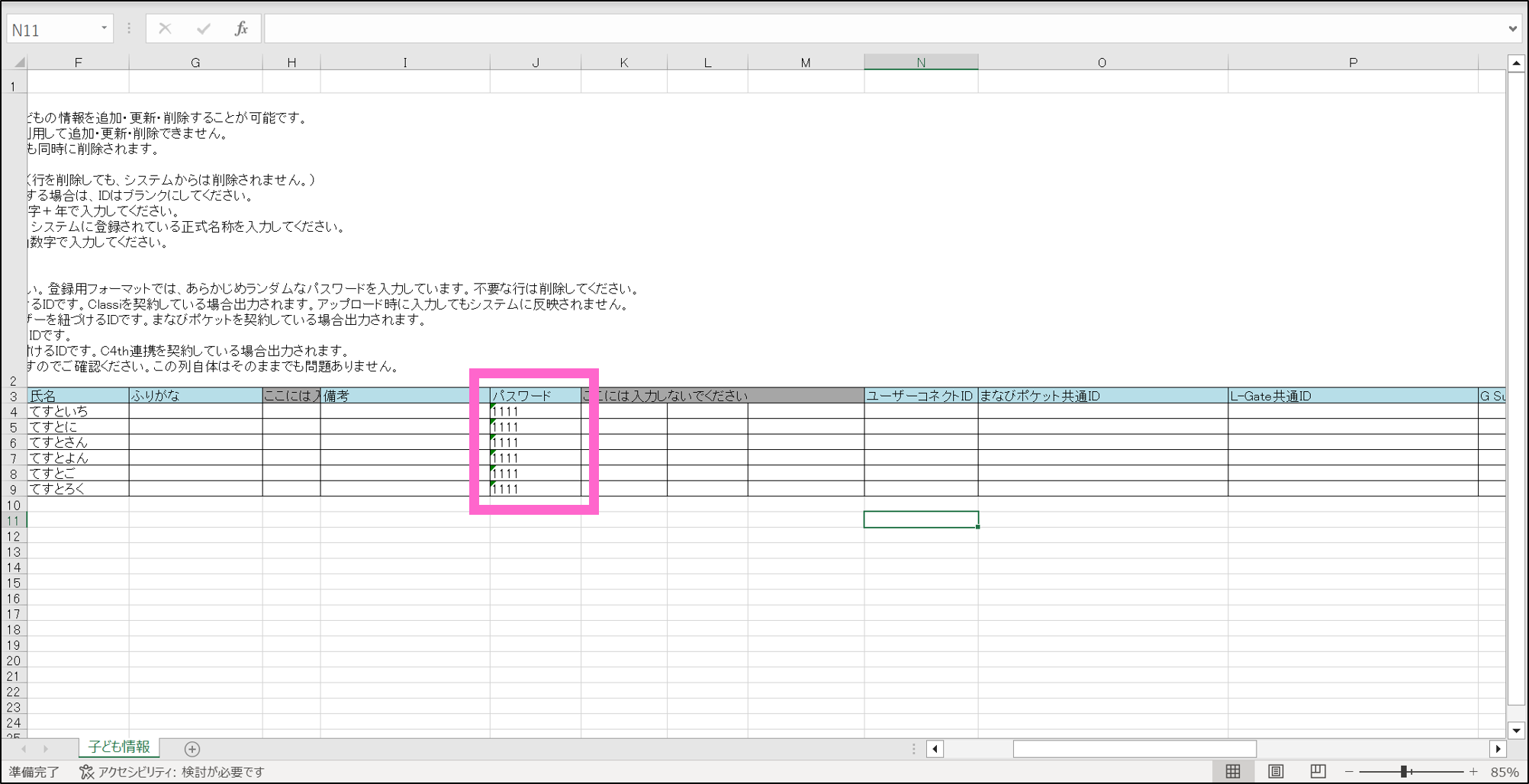The height and width of the screenshot is (784, 1529).
Task: Click the 85% zoom level text
Action: click(x=1504, y=772)
